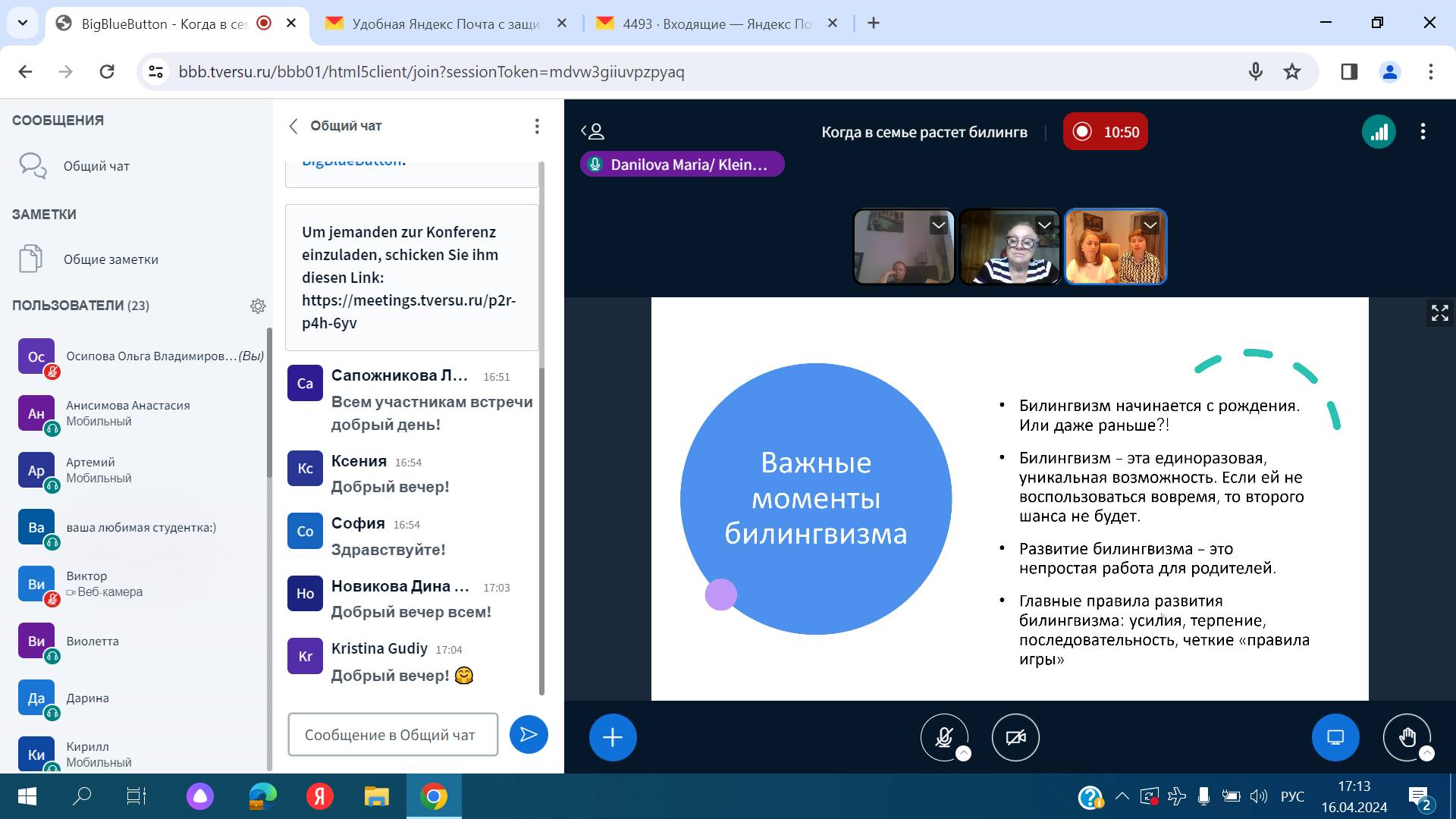Open user list settings gear
This screenshot has height=819, width=1456.
[x=258, y=306]
